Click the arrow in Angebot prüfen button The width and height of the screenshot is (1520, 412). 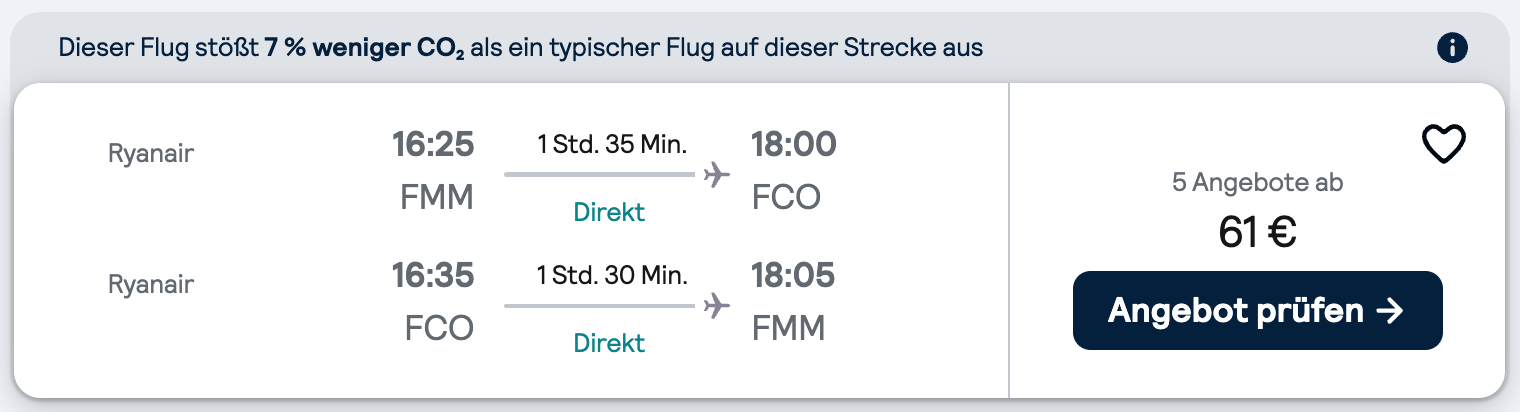tap(1390, 311)
